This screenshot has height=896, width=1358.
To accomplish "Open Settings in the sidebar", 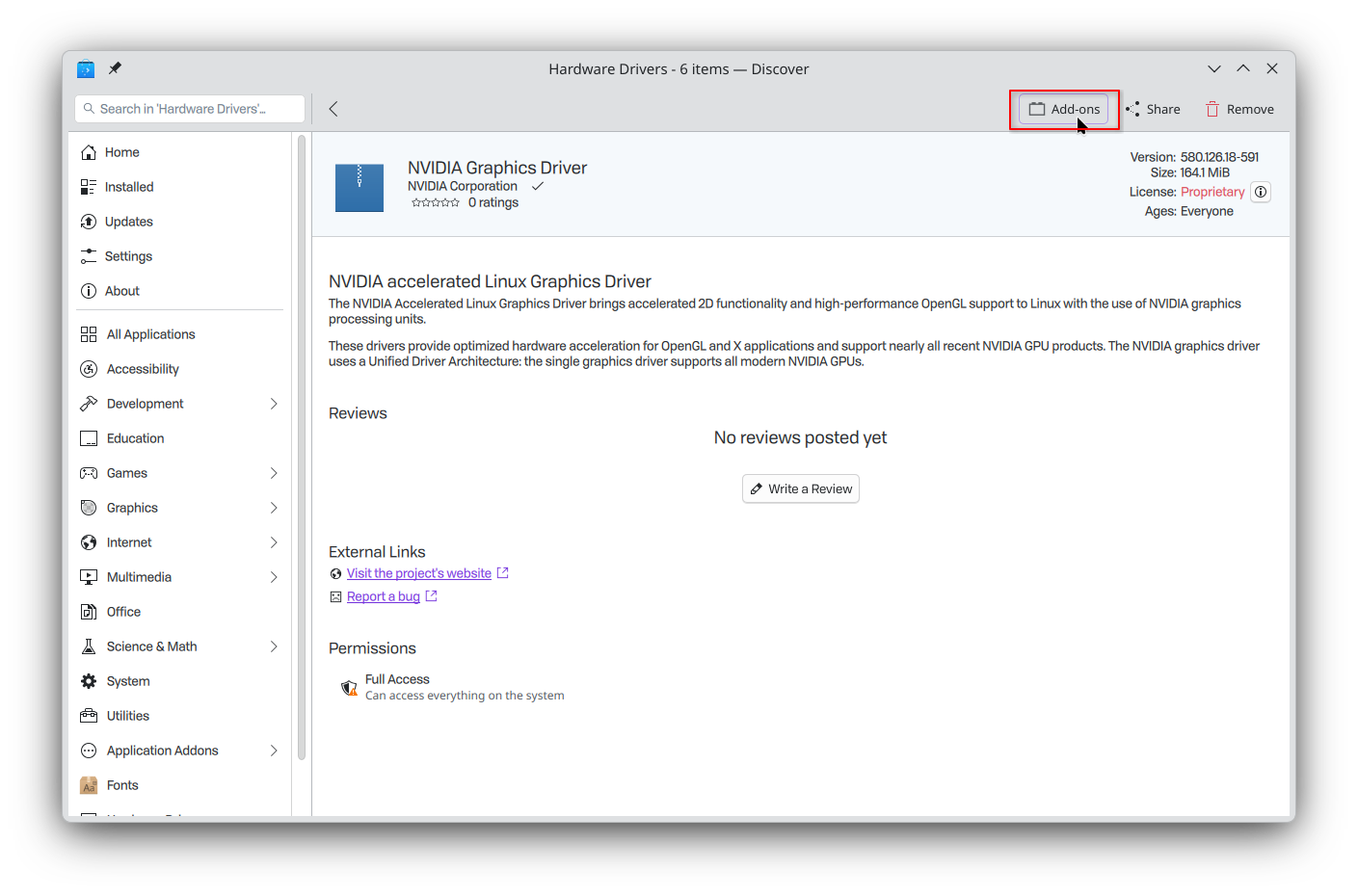I will (128, 256).
